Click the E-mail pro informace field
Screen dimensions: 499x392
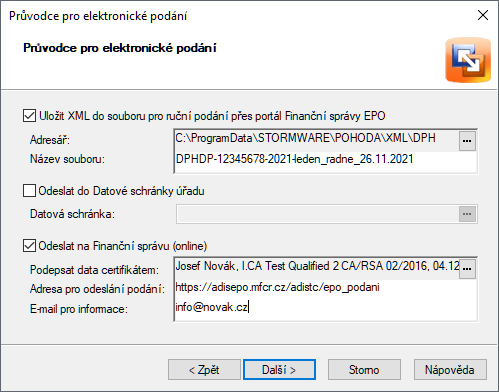coord(326,307)
